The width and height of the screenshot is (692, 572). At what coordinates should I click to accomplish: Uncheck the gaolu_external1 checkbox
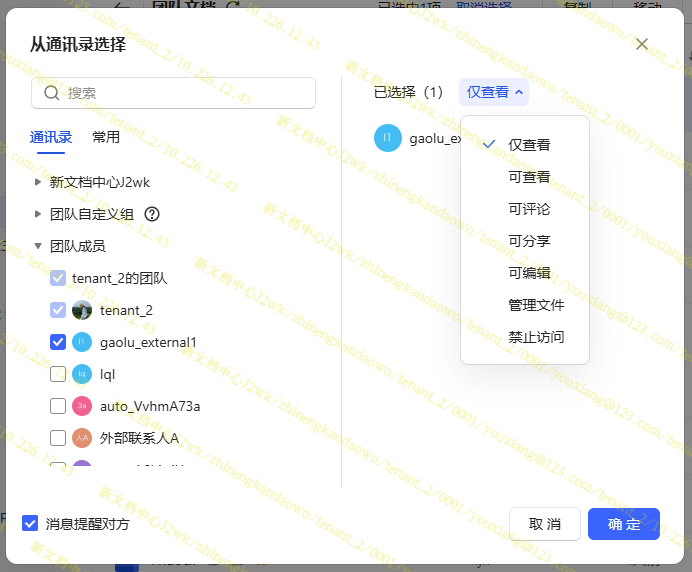(x=58, y=342)
